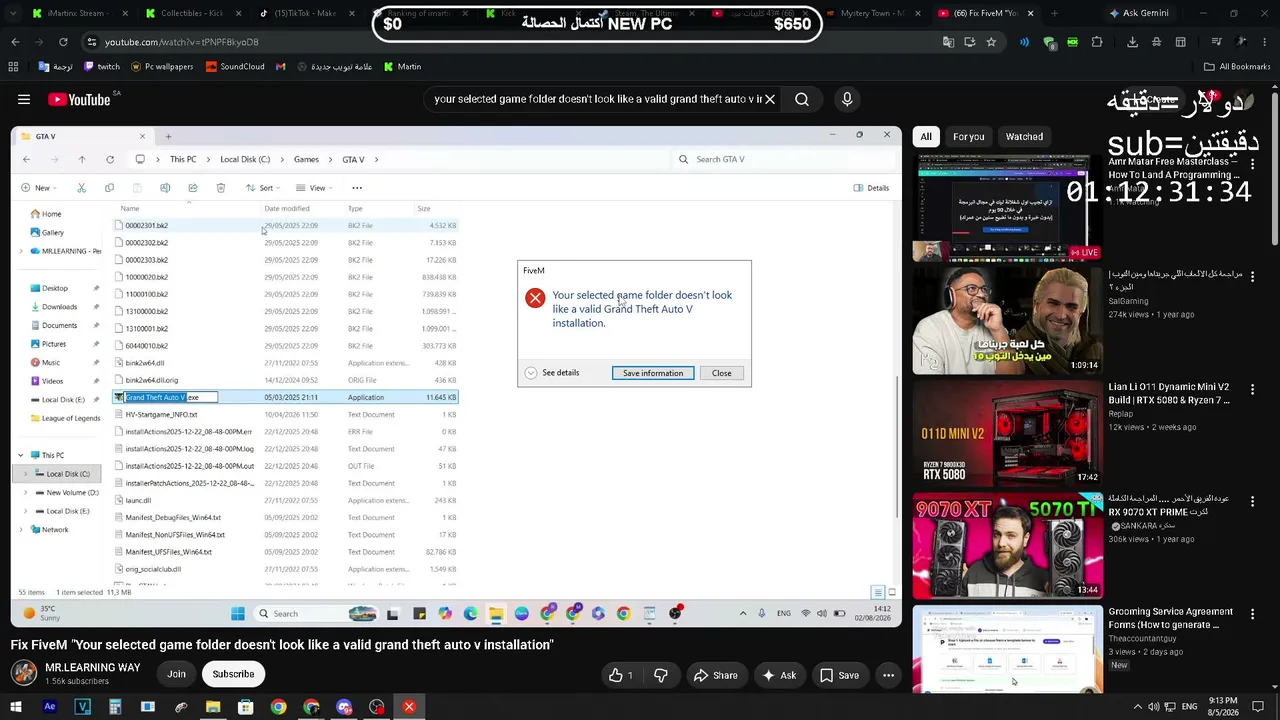
Task: Reload the page in Chrome
Action: point(63,42)
